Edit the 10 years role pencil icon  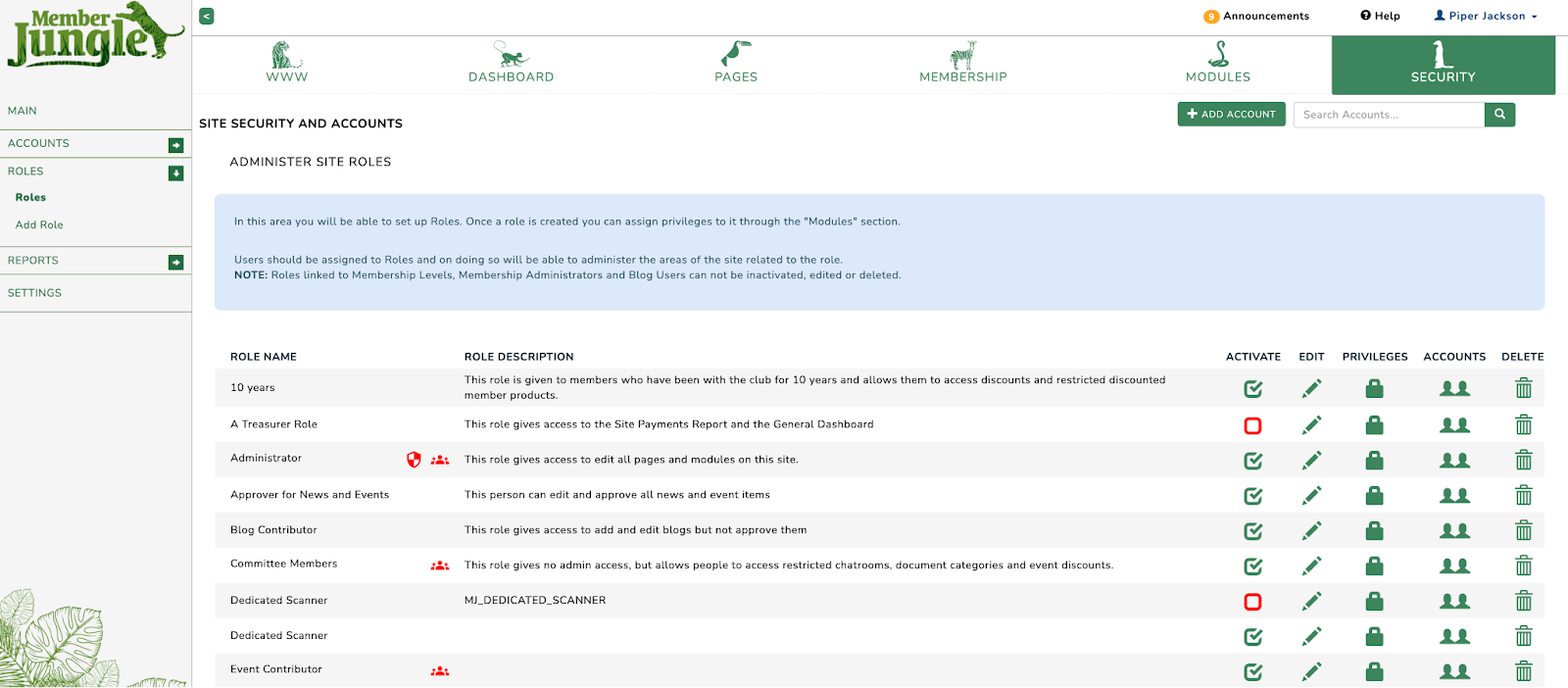tap(1311, 389)
